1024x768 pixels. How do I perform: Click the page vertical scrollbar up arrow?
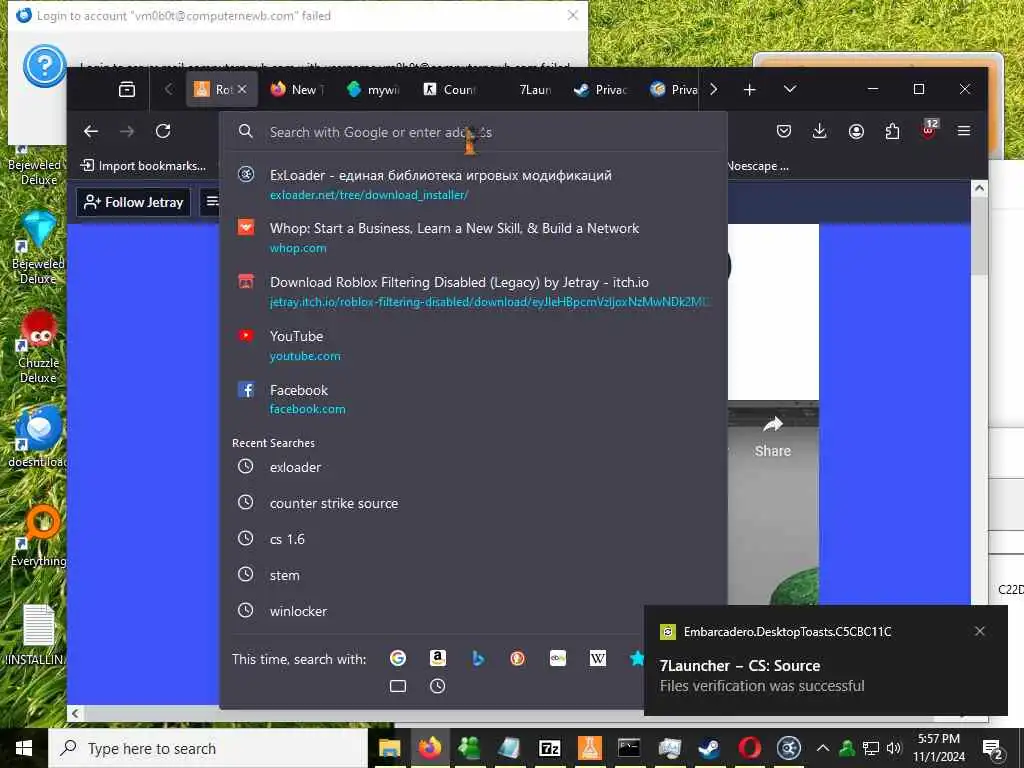coord(979,188)
